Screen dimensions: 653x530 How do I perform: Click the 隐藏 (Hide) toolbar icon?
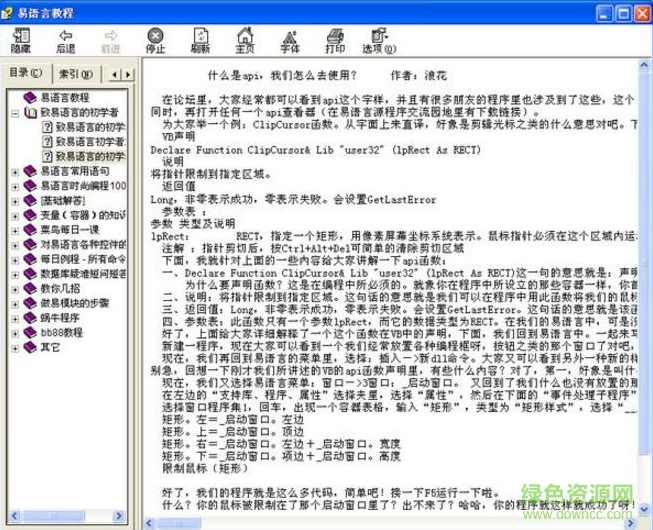pos(20,41)
